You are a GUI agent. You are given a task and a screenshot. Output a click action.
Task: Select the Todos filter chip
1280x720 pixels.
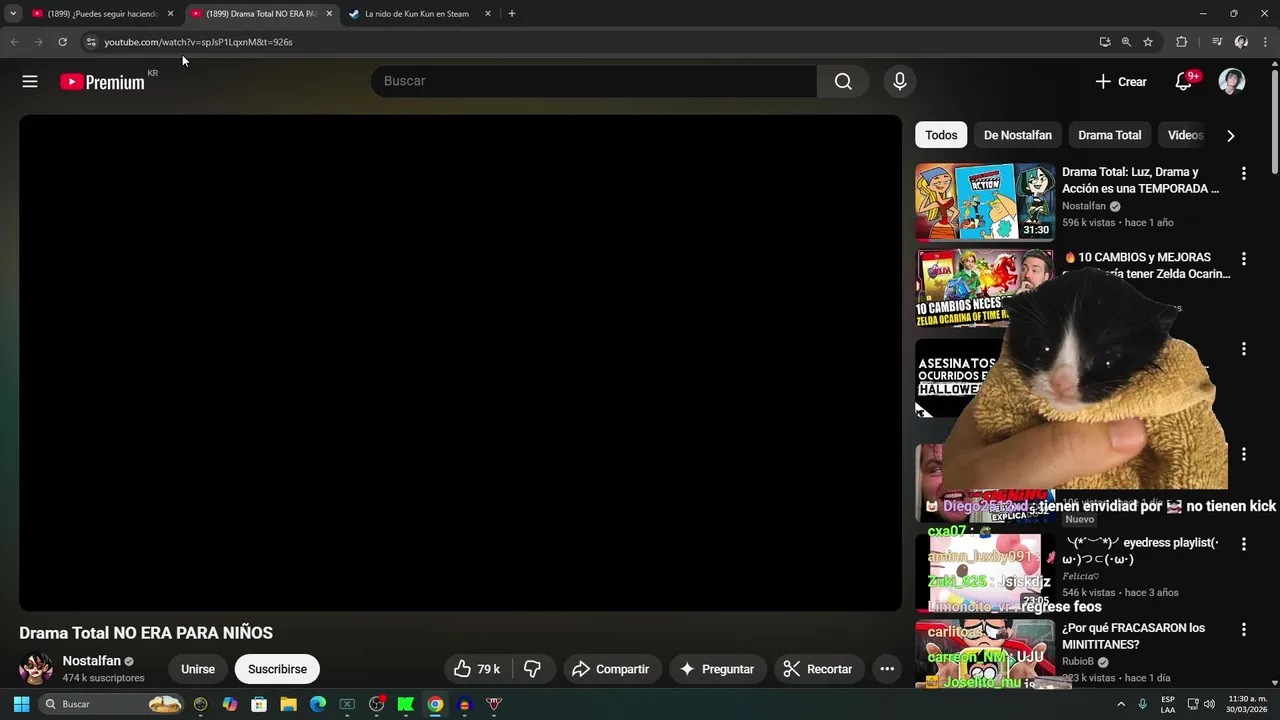(x=941, y=135)
